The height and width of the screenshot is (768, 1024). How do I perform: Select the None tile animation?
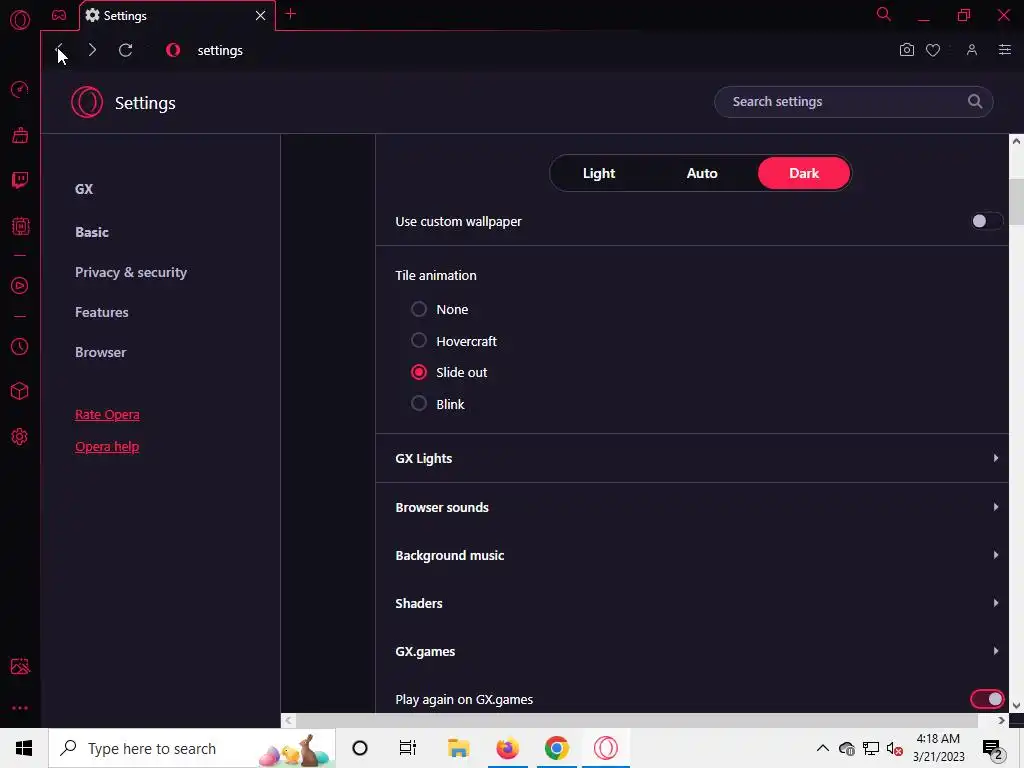pyautogui.click(x=419, y=309)
